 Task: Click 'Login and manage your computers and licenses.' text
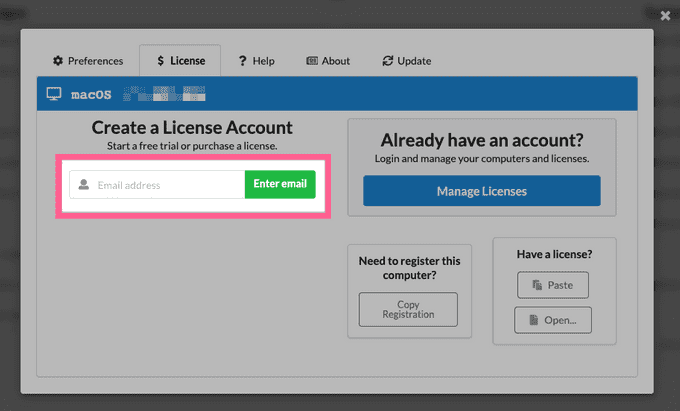click(482, 159)
